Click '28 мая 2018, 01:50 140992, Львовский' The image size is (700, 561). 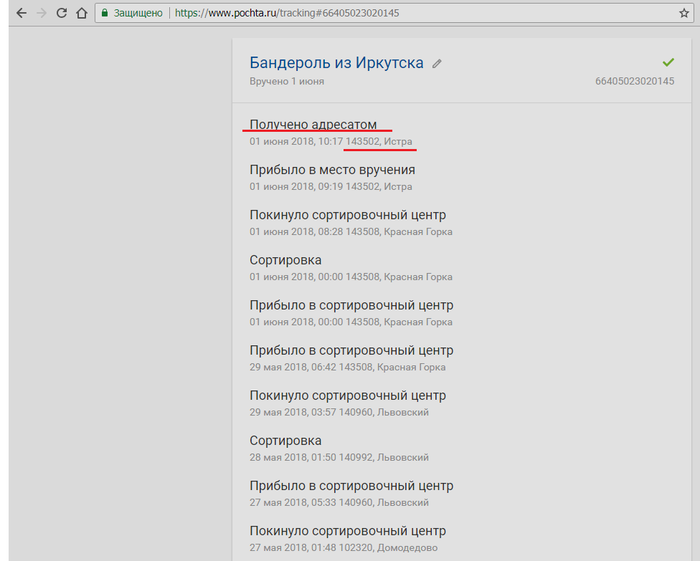tap(339, 457)
